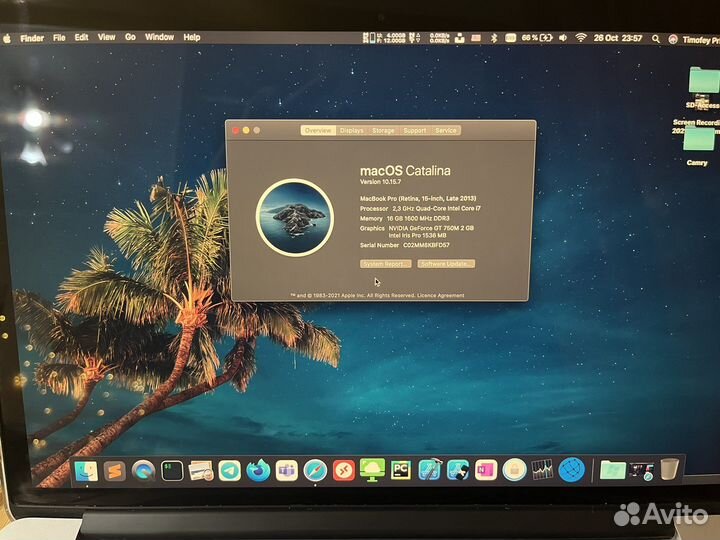The height and width of the screenshot is (540, 720).
Task: Minimize the About This Mac window
Action: click(x=246, y=130)
